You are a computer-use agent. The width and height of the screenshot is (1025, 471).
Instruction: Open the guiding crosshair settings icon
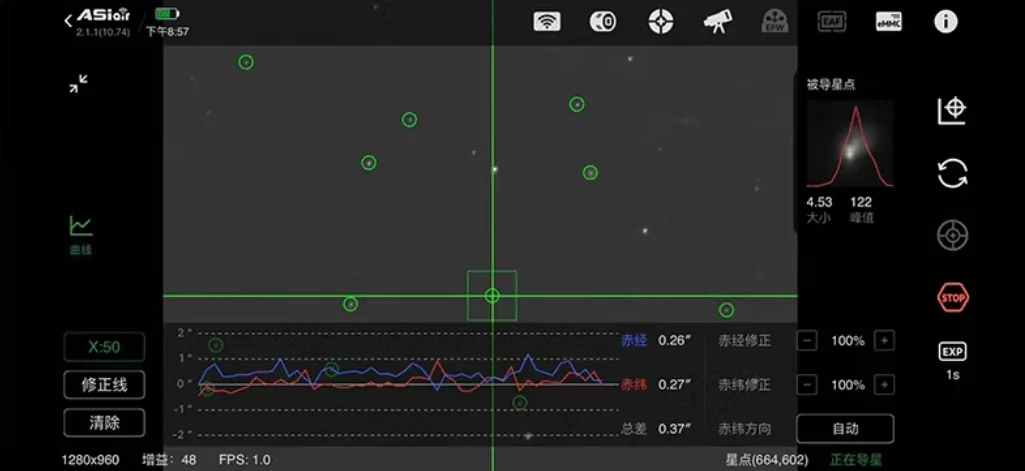click(661, 22)
